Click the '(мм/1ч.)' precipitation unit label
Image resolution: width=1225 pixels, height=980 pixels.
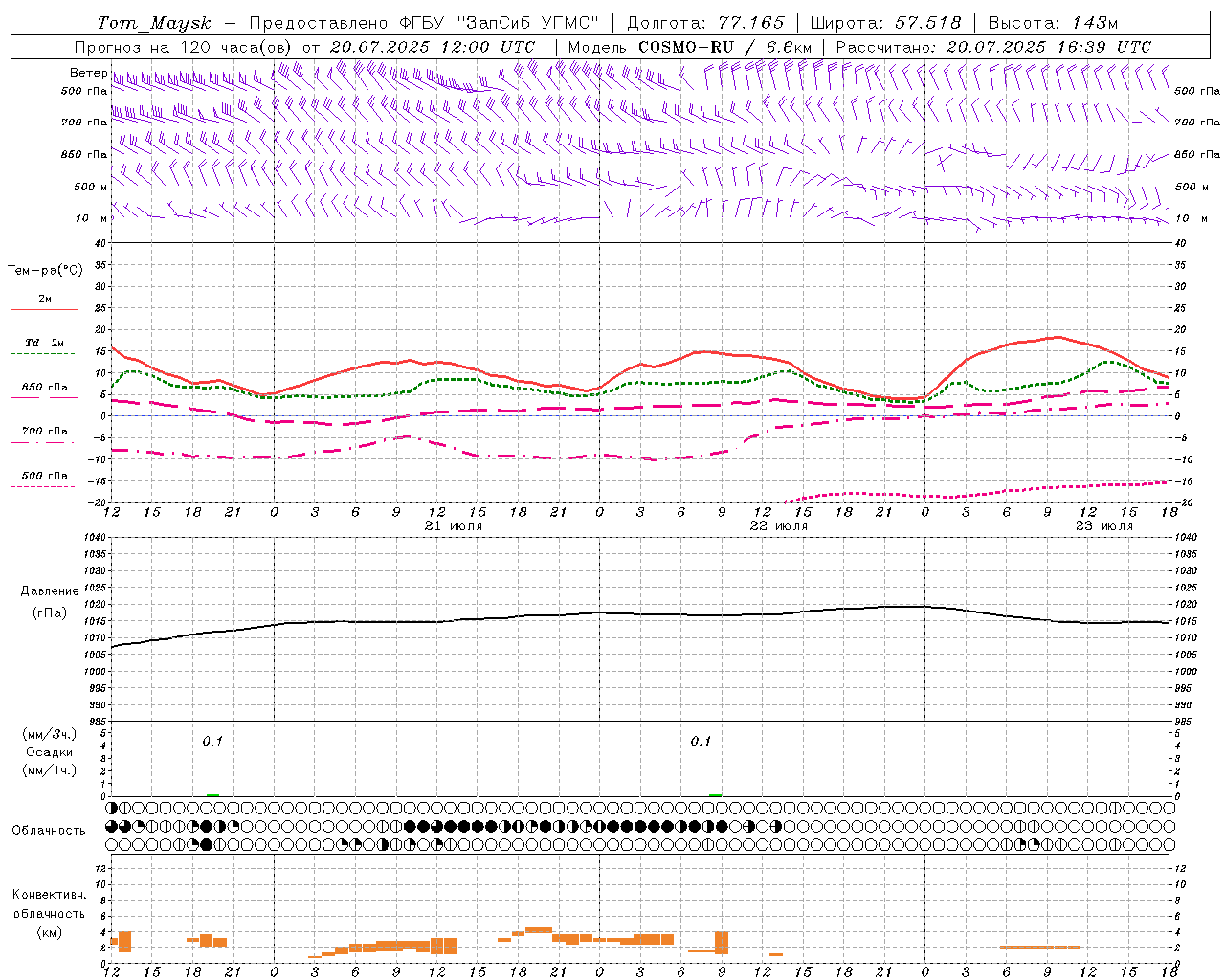[50, 770]
